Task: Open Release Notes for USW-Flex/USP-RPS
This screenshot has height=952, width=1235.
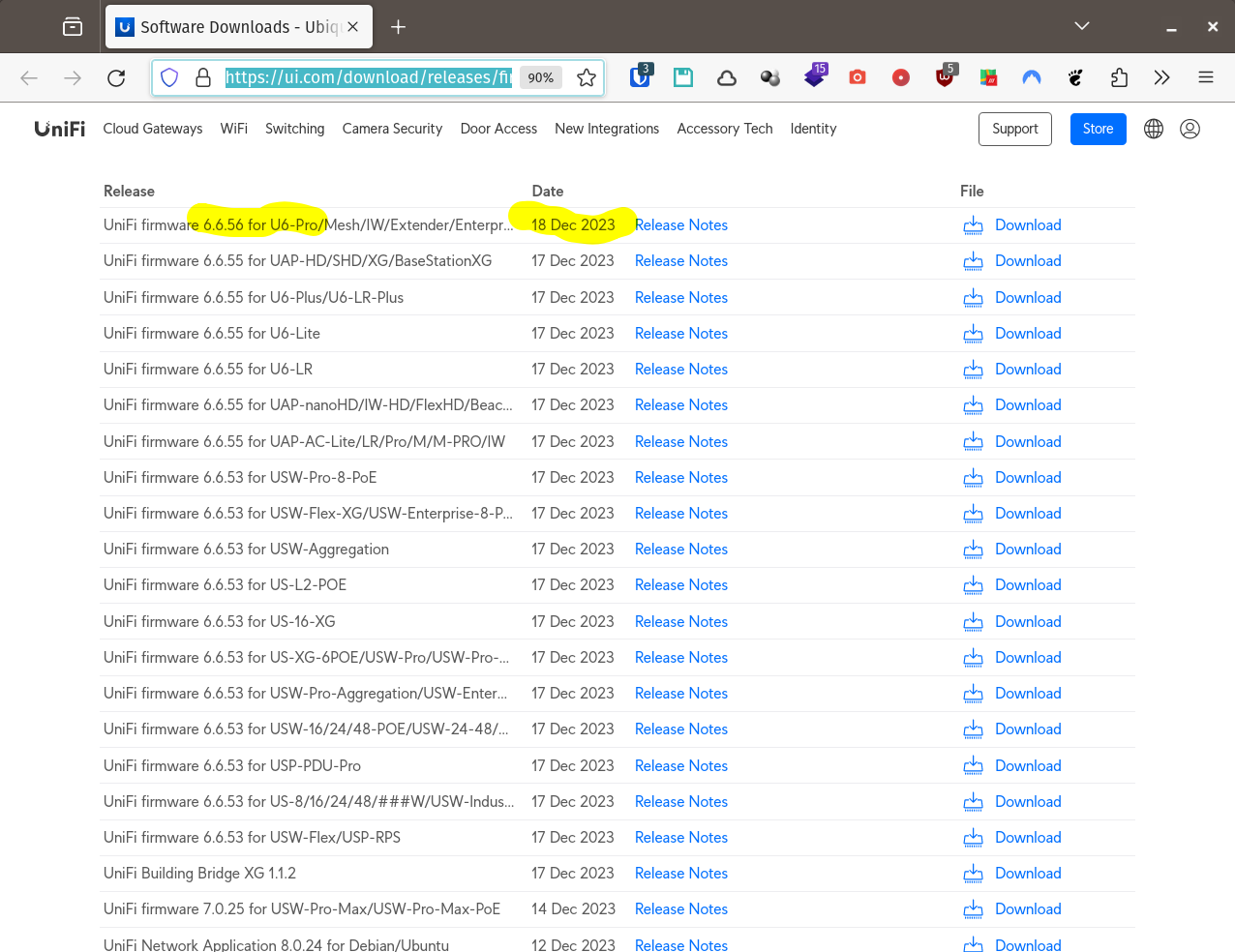Action: tap(681, 838)
